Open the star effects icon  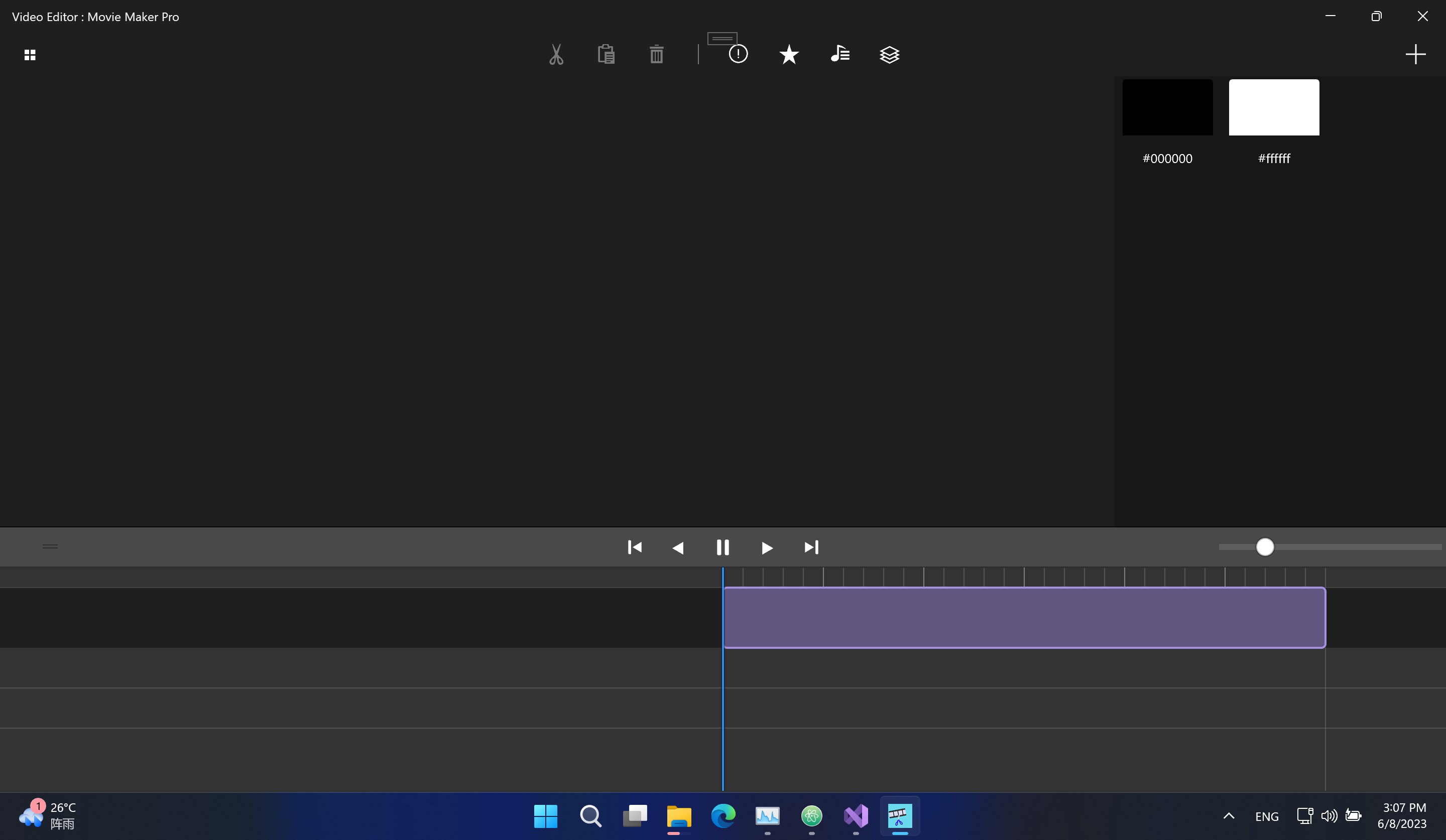point(789,55)
